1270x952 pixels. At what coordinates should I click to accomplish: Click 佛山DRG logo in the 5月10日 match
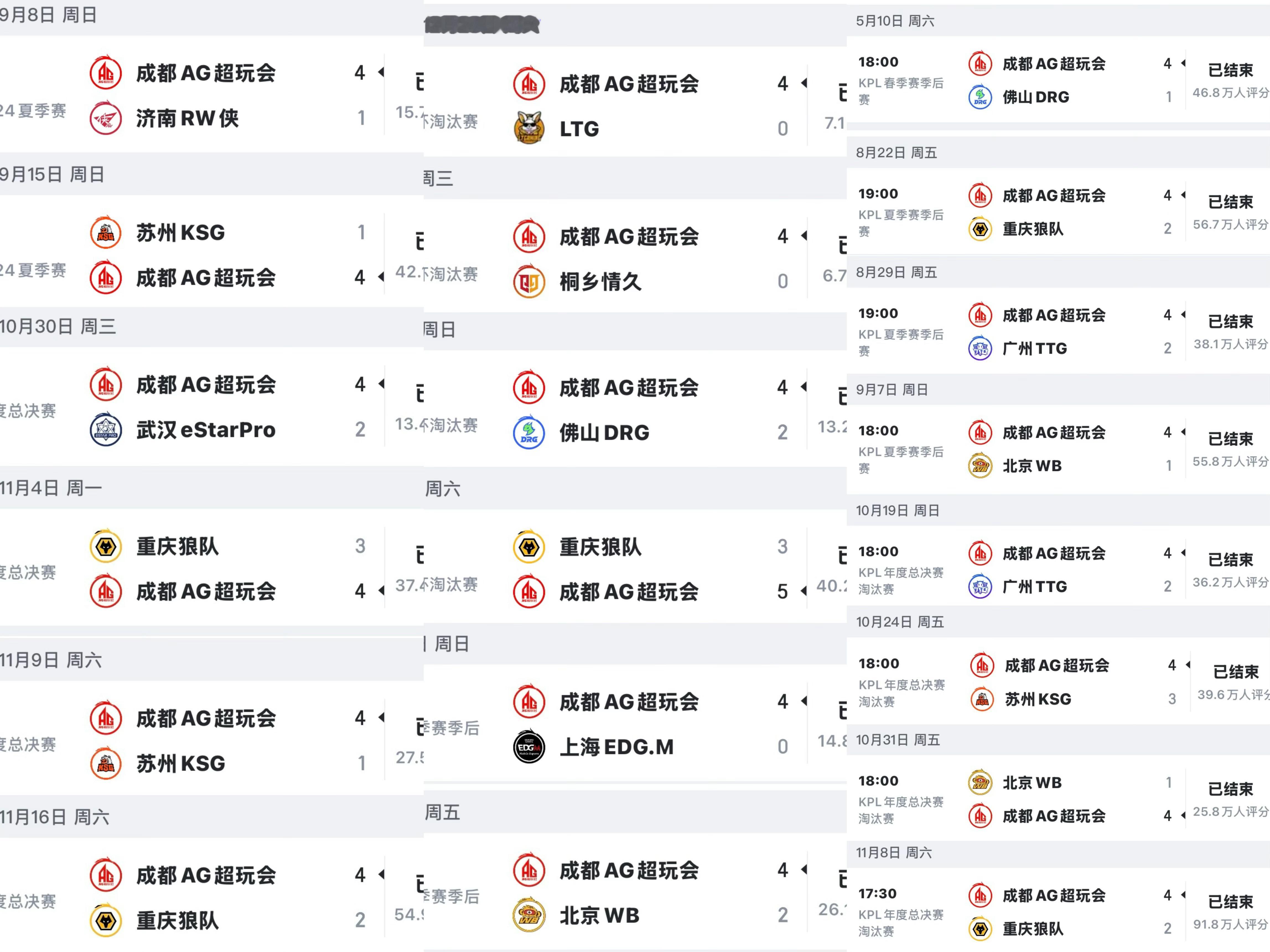(x=980, y=97)
